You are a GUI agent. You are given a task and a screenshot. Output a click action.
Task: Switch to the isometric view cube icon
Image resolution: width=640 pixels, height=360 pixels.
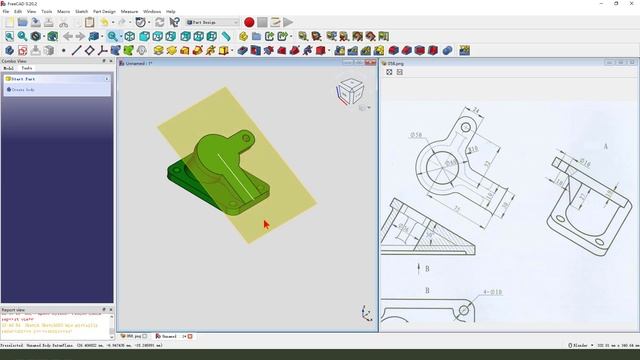click(130, 36)
